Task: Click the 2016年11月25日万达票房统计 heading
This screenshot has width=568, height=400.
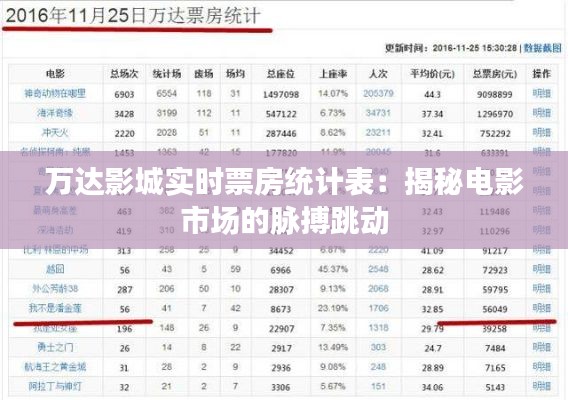Action: [133, 16]
